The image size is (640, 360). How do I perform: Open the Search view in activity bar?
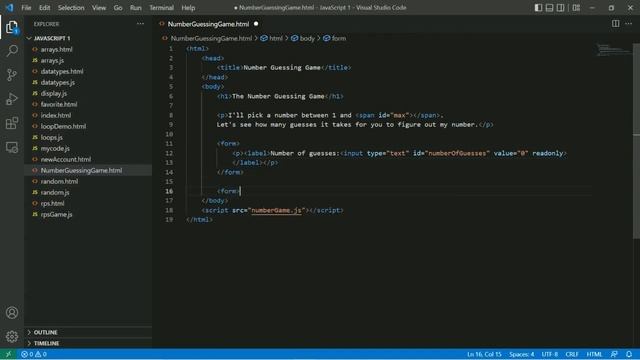(x=12, y=51)
